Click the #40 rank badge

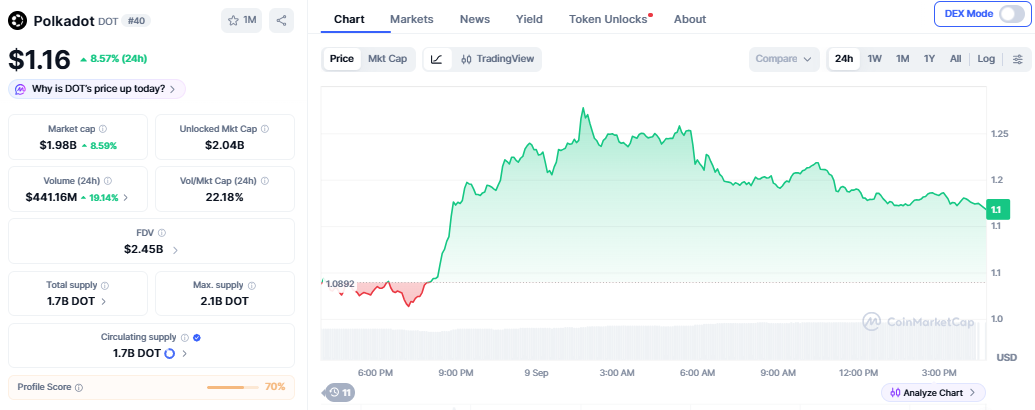137,21
